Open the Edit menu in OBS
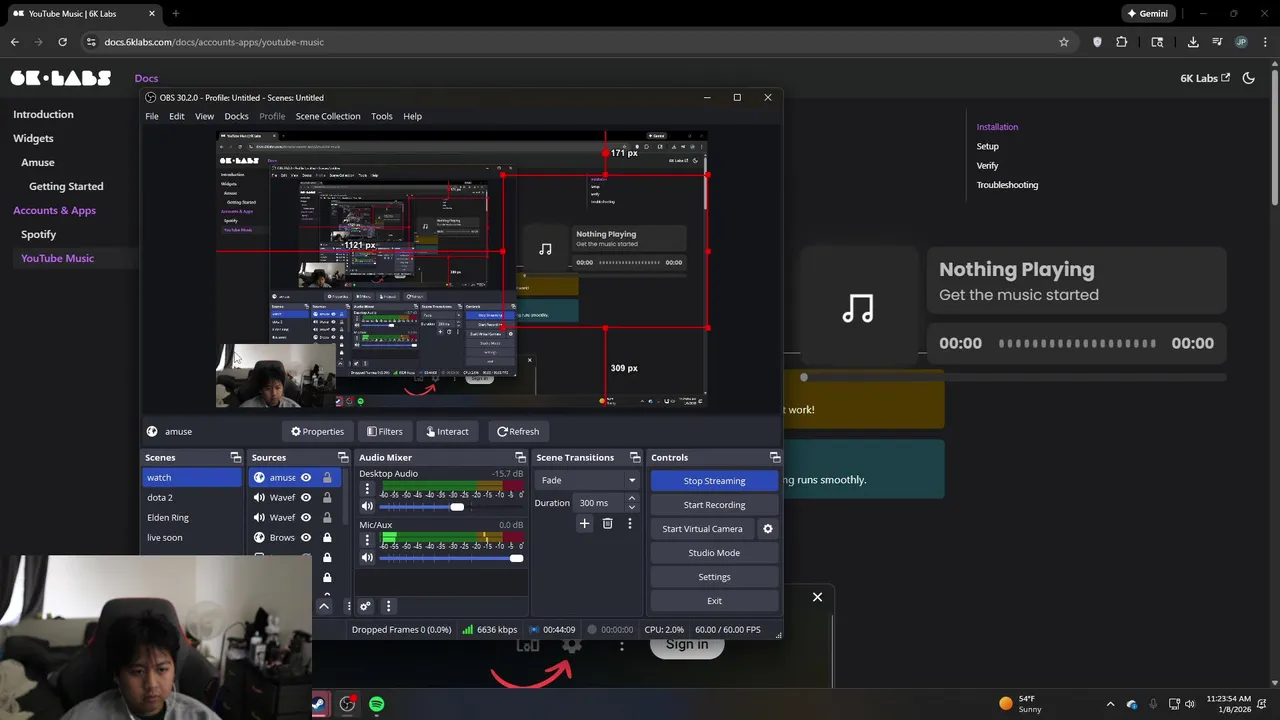The image size is (1280, 720). [x=177, y=116]
